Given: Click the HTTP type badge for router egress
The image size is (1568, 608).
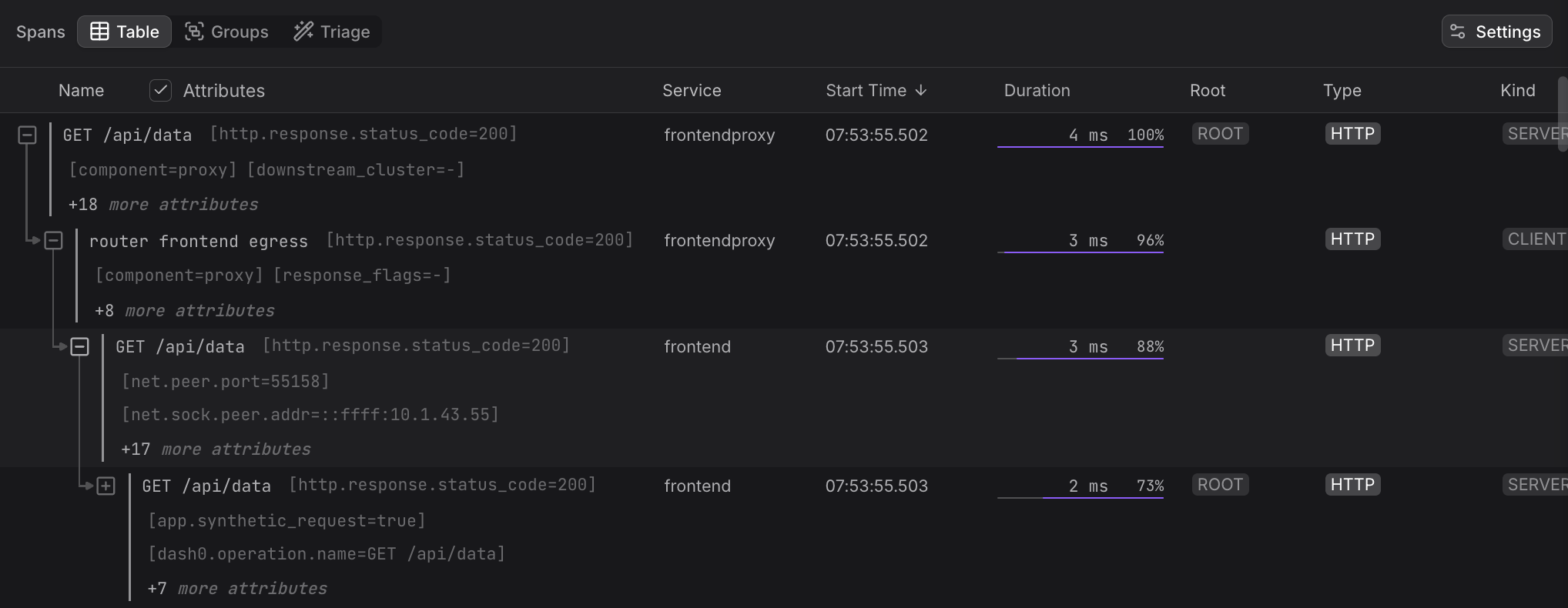Looking at the screenshot, I should click(x=1352, y=239).
